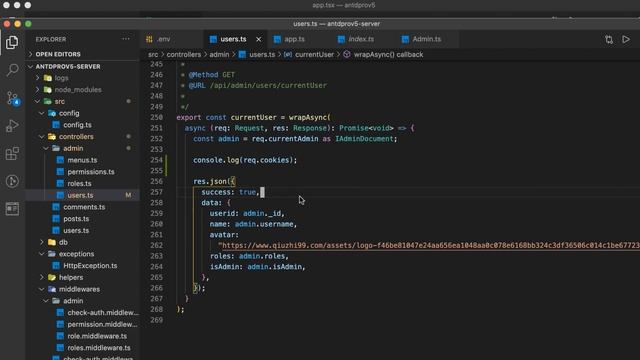Open permissions.ts file
This screenshot has height=360, width=640.
[82, 172]
